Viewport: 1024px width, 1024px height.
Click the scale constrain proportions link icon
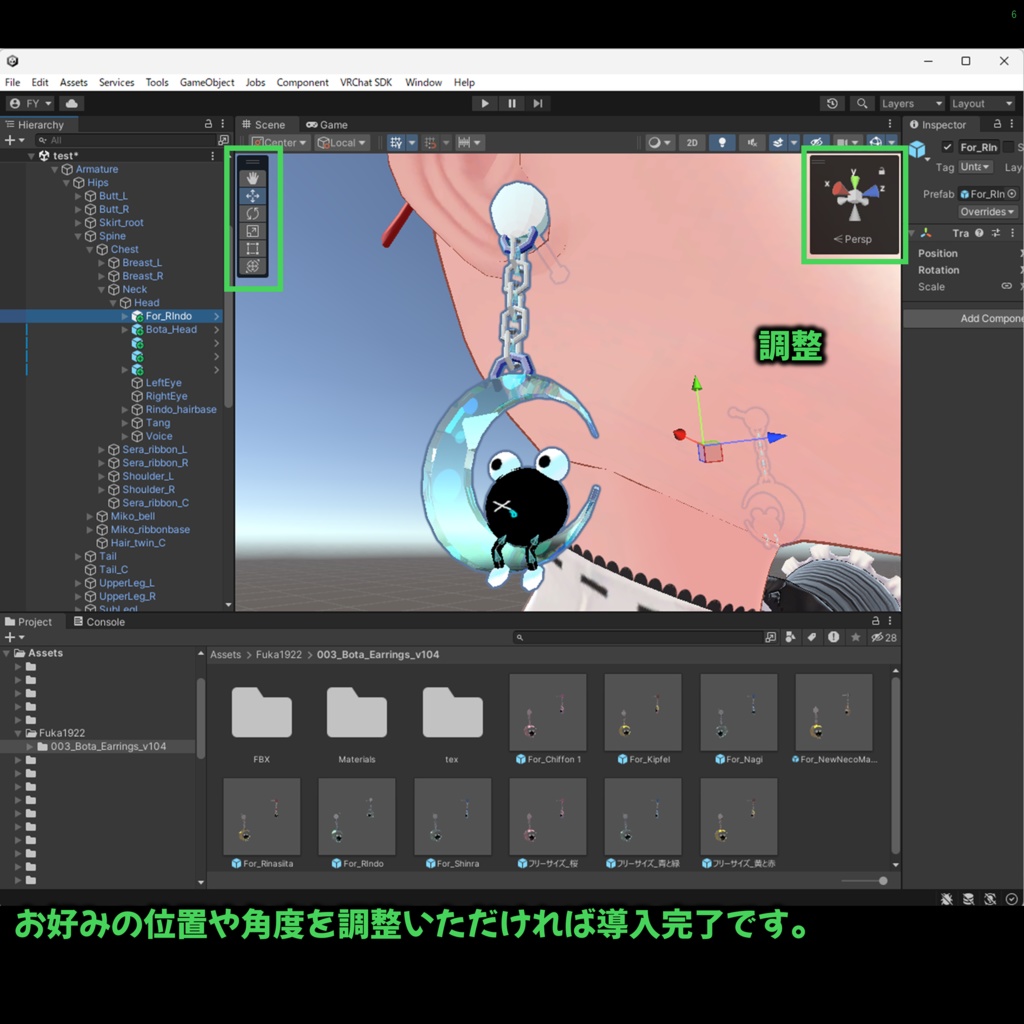[1006, 286]
